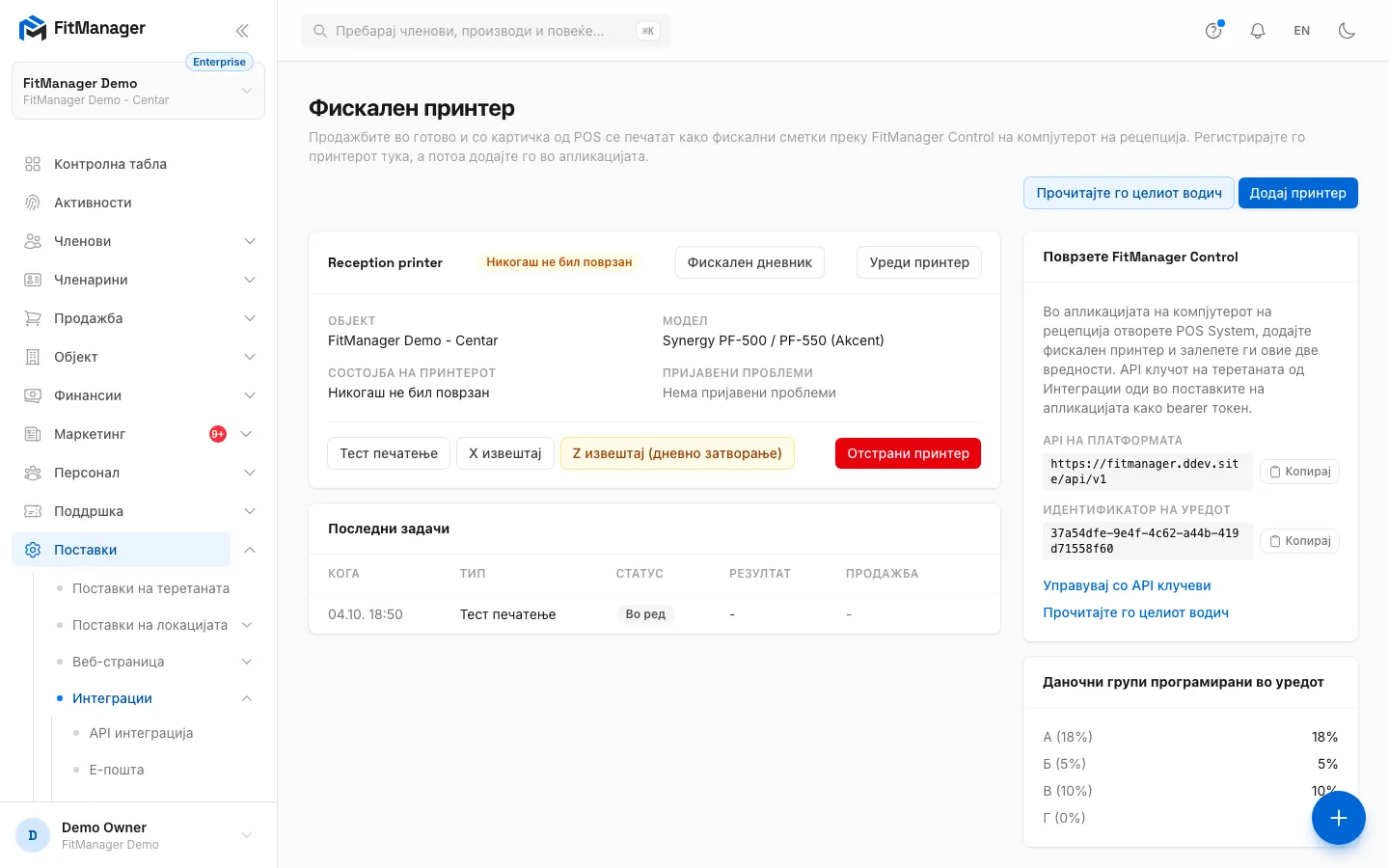The height and width of the screenshot is (868, 1389).
Task: Click the Објект building icon
Action: tap(33, 357)
